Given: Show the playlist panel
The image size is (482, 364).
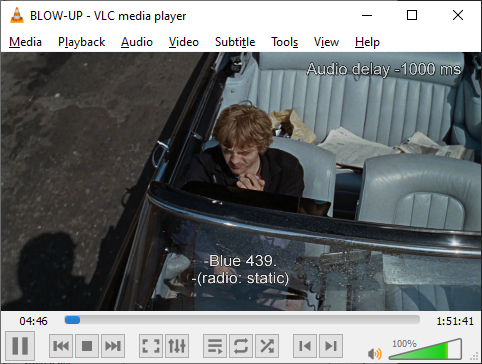Looking at the screenshot, I should 215,346.
